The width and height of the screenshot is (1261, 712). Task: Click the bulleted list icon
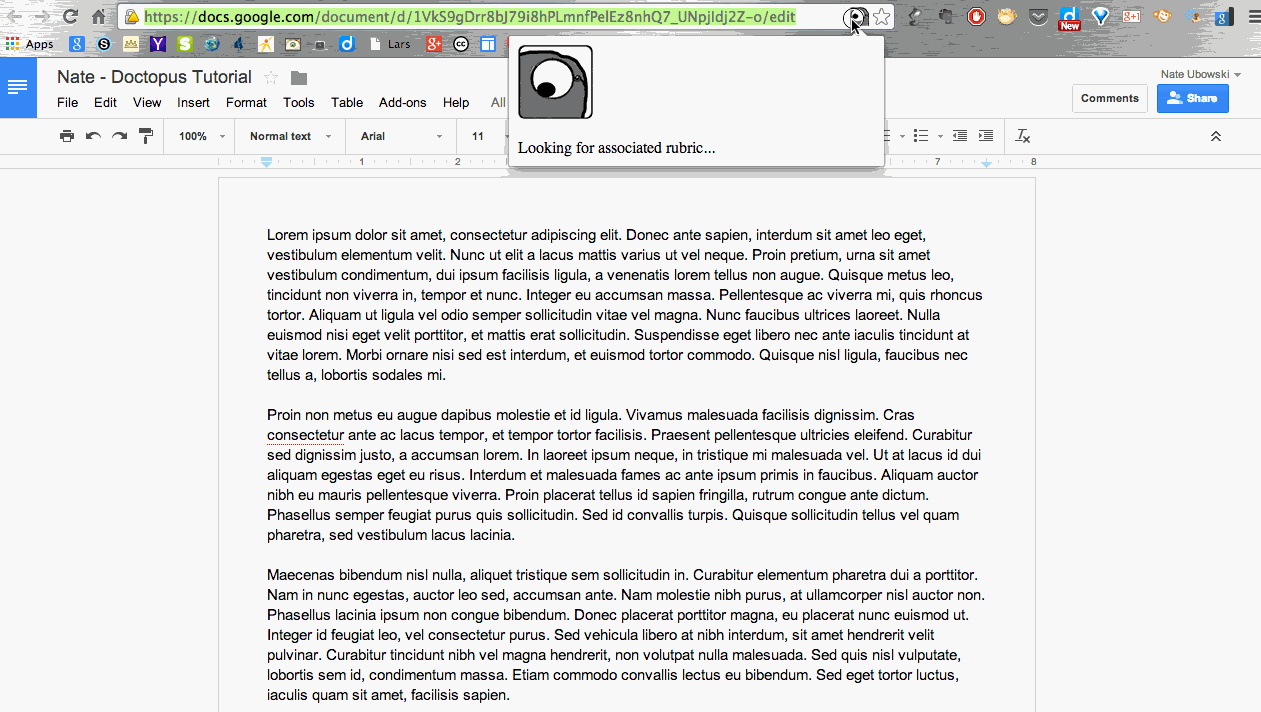tap(921, 136)
